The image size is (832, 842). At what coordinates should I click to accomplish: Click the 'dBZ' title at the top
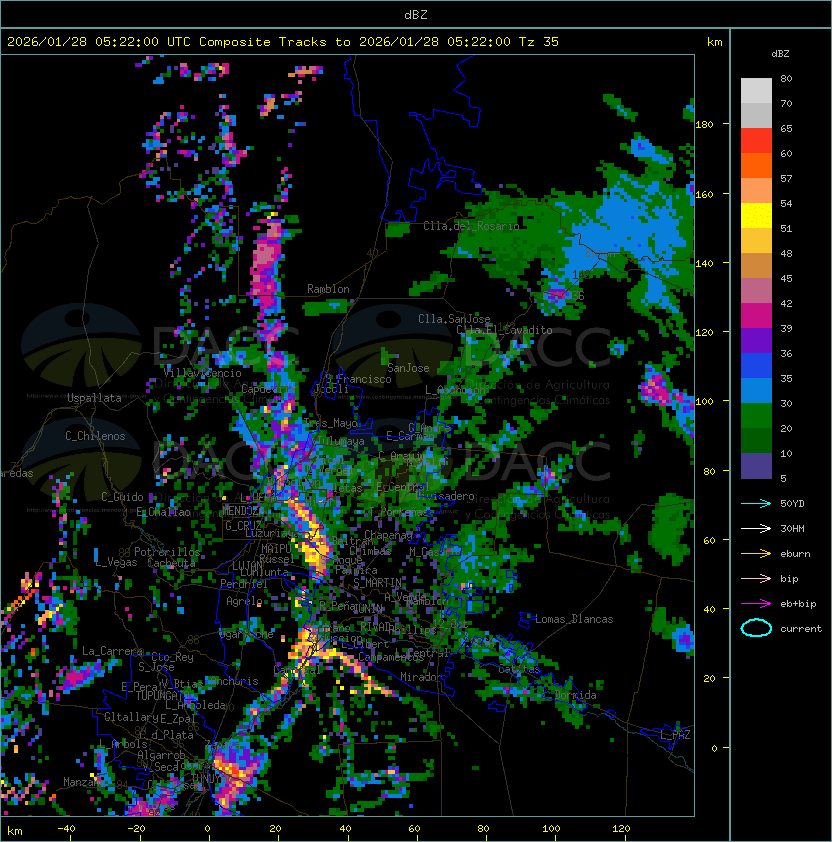click(416, 15)
